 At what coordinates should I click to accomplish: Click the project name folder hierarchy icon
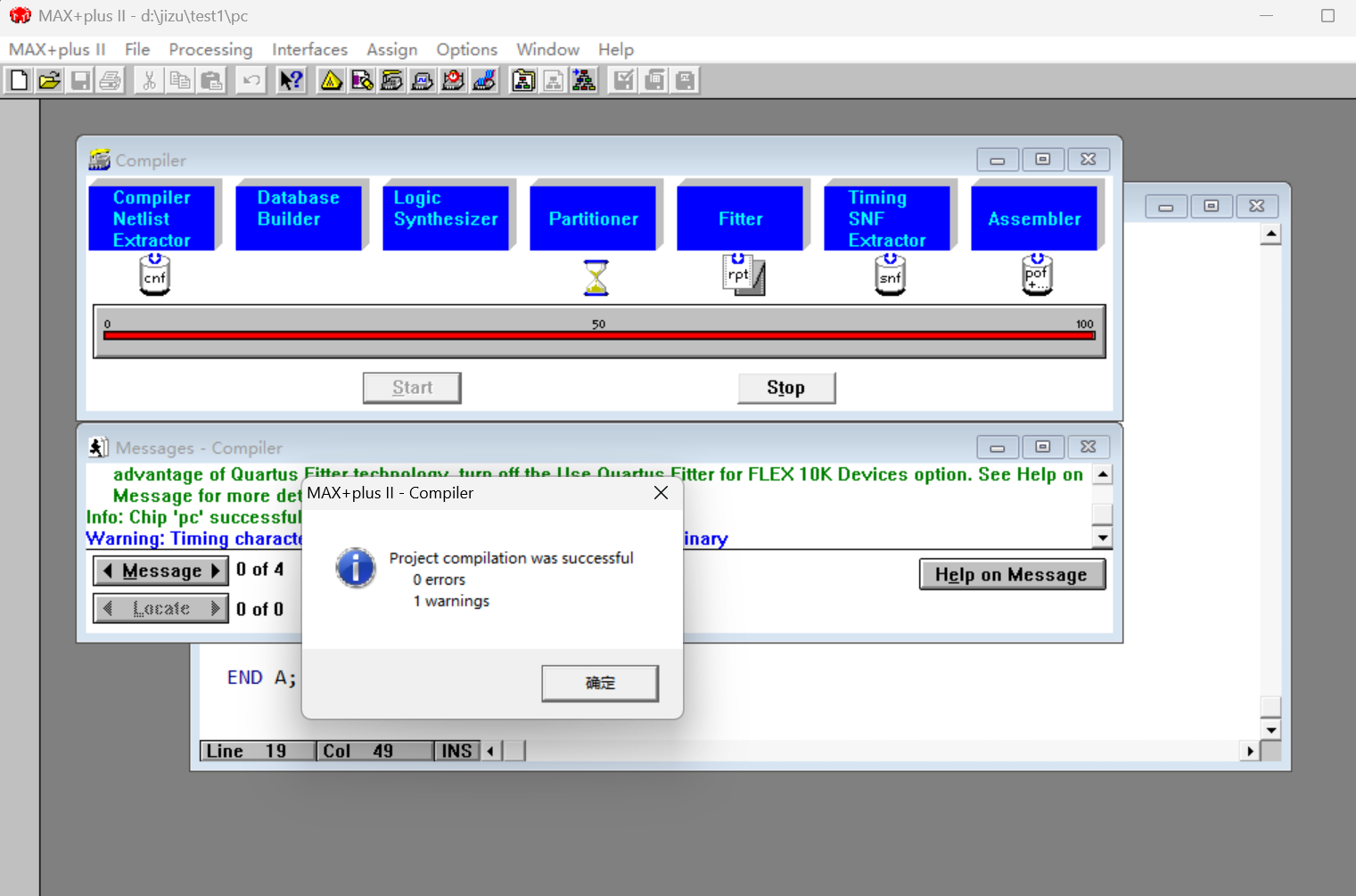[523, 81]
